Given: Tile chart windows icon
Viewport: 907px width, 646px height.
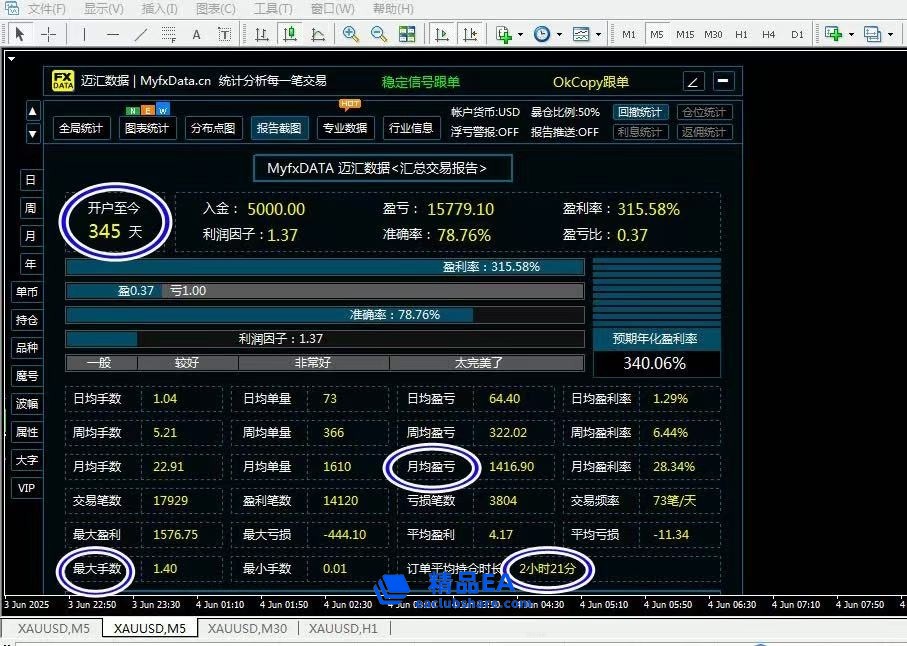Looking at the screenshot, I should pos(407,35).
